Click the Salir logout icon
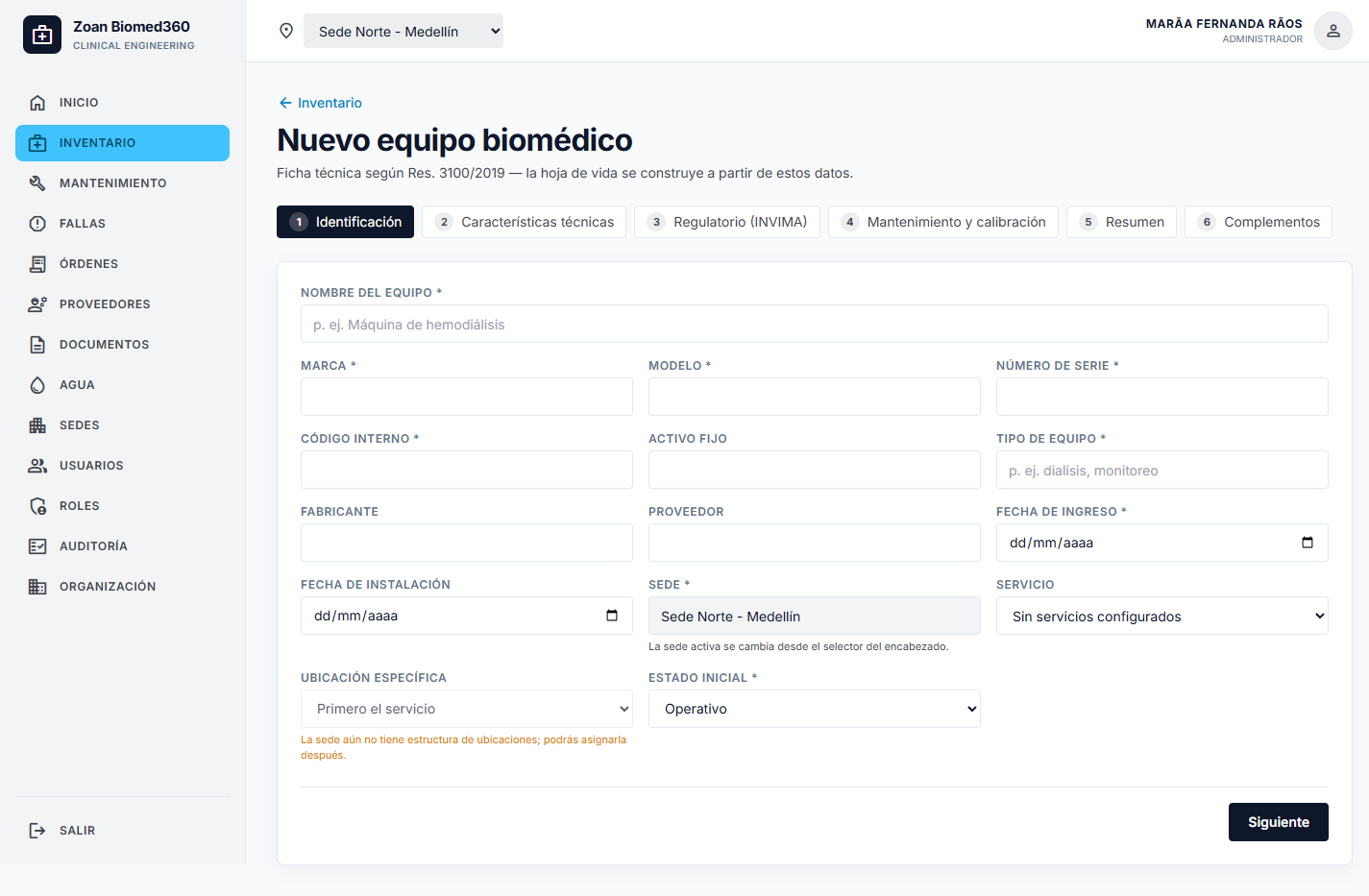This screenshot has height=896, width=1369. tap(37, 831)
